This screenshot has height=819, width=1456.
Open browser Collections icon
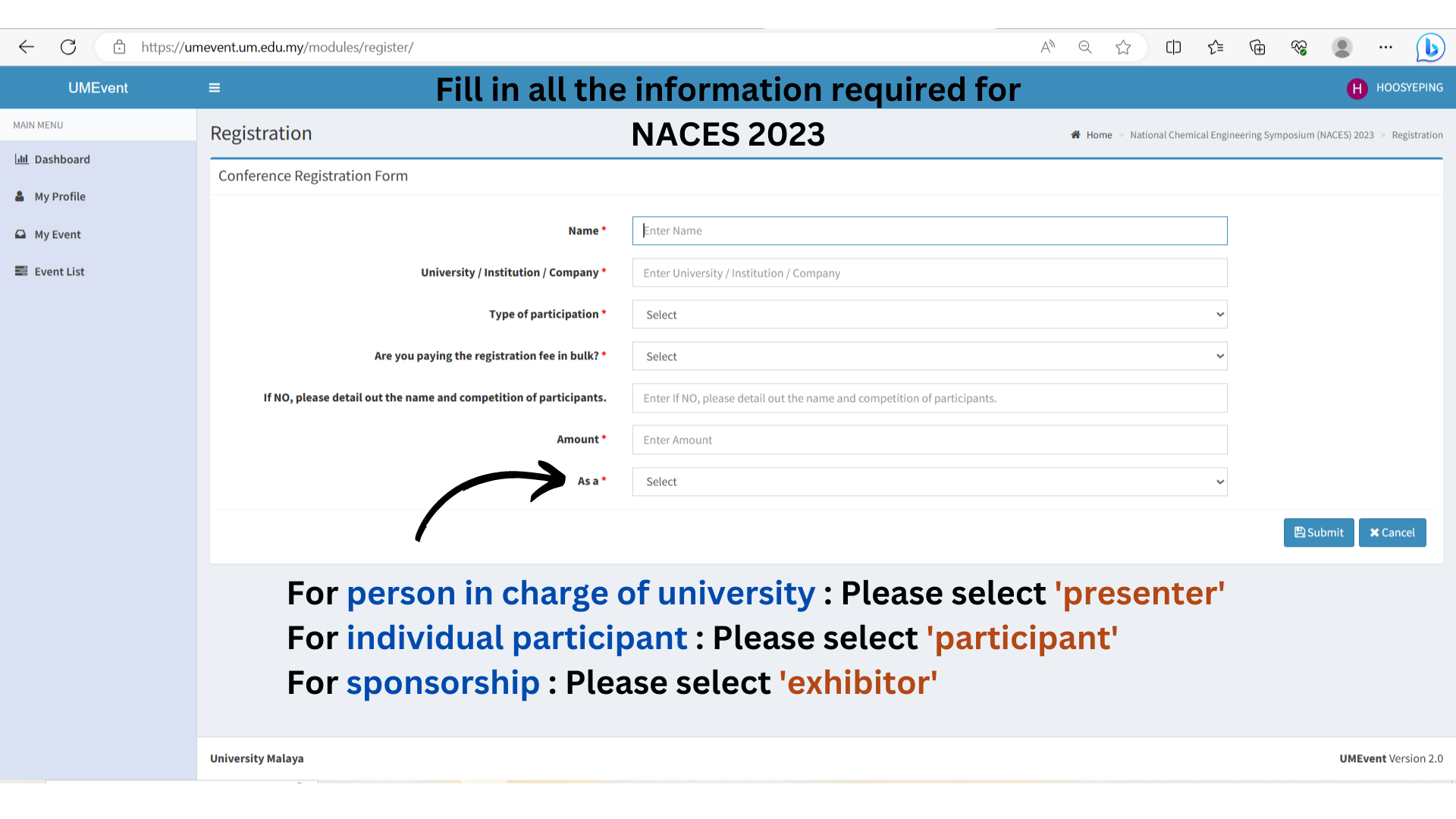click(1257, 47)
